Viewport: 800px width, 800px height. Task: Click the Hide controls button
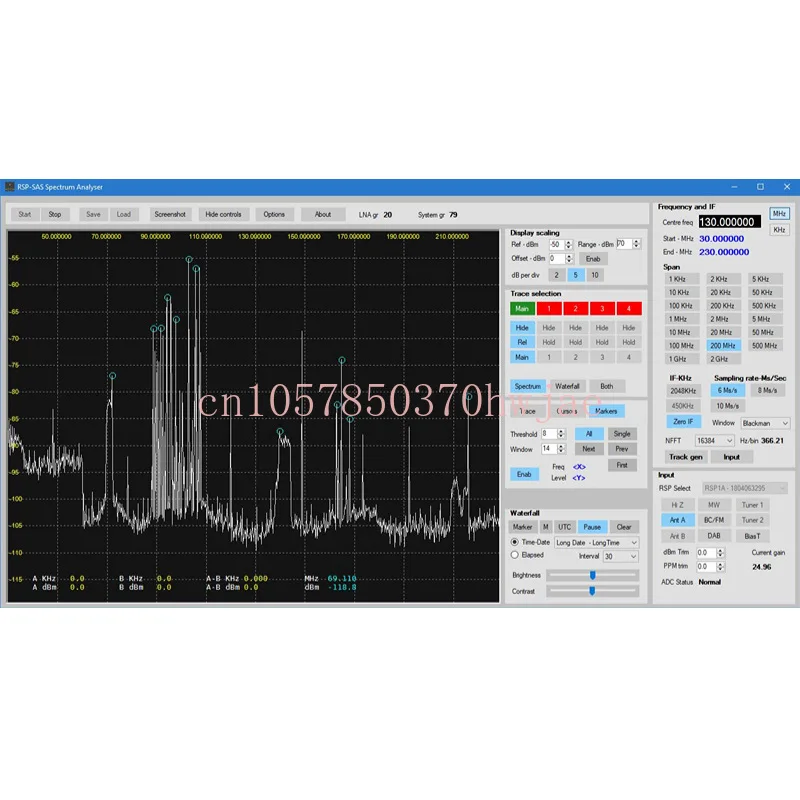coord(223,214)
